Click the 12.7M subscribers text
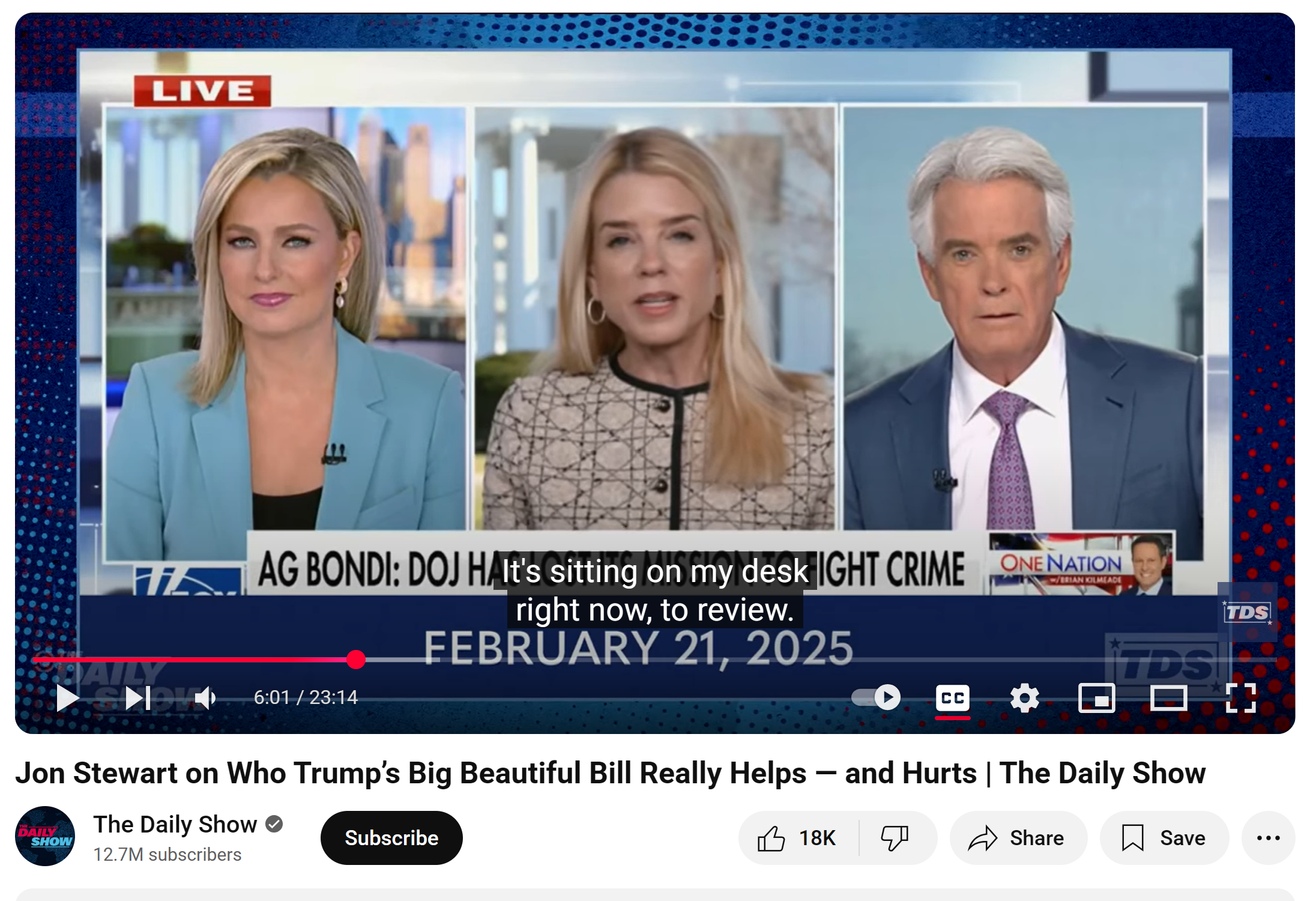The width and height of the screenshot is (1316, 901). [x=168, y=855]
